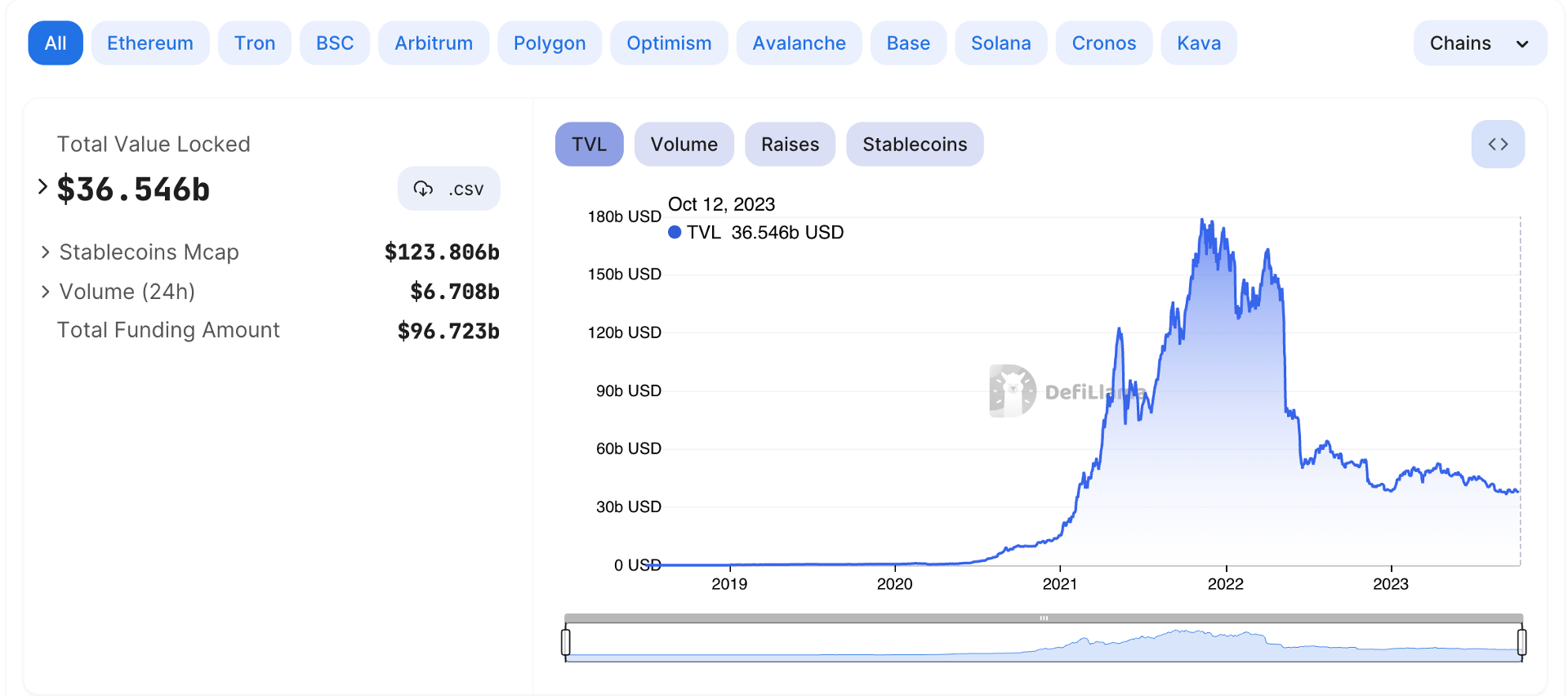This screenshot has width=1568, height=696.
Task: Click the $96.723b funding amount
Action: [448, 331]
